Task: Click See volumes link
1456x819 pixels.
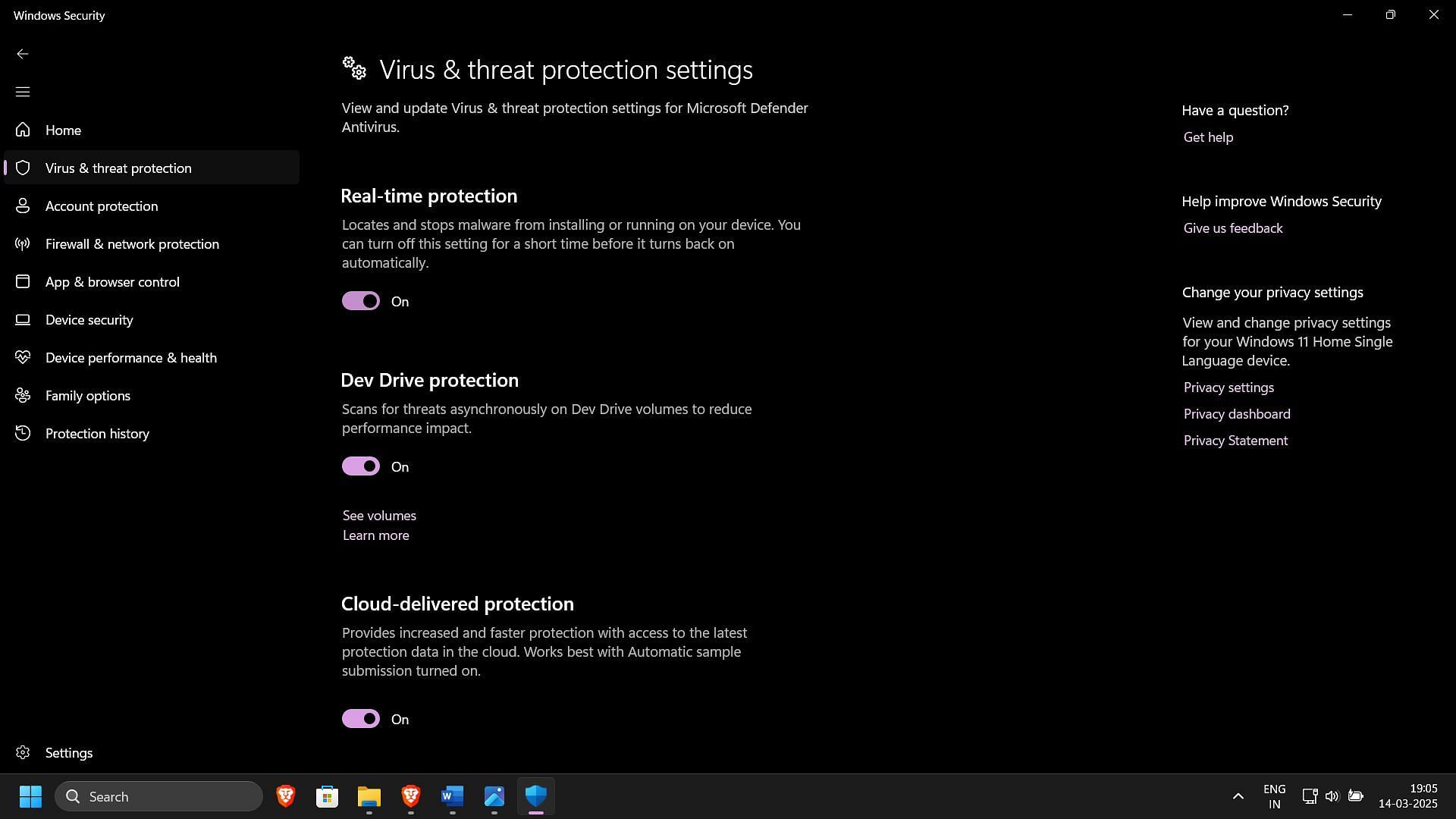Action: 379,516
